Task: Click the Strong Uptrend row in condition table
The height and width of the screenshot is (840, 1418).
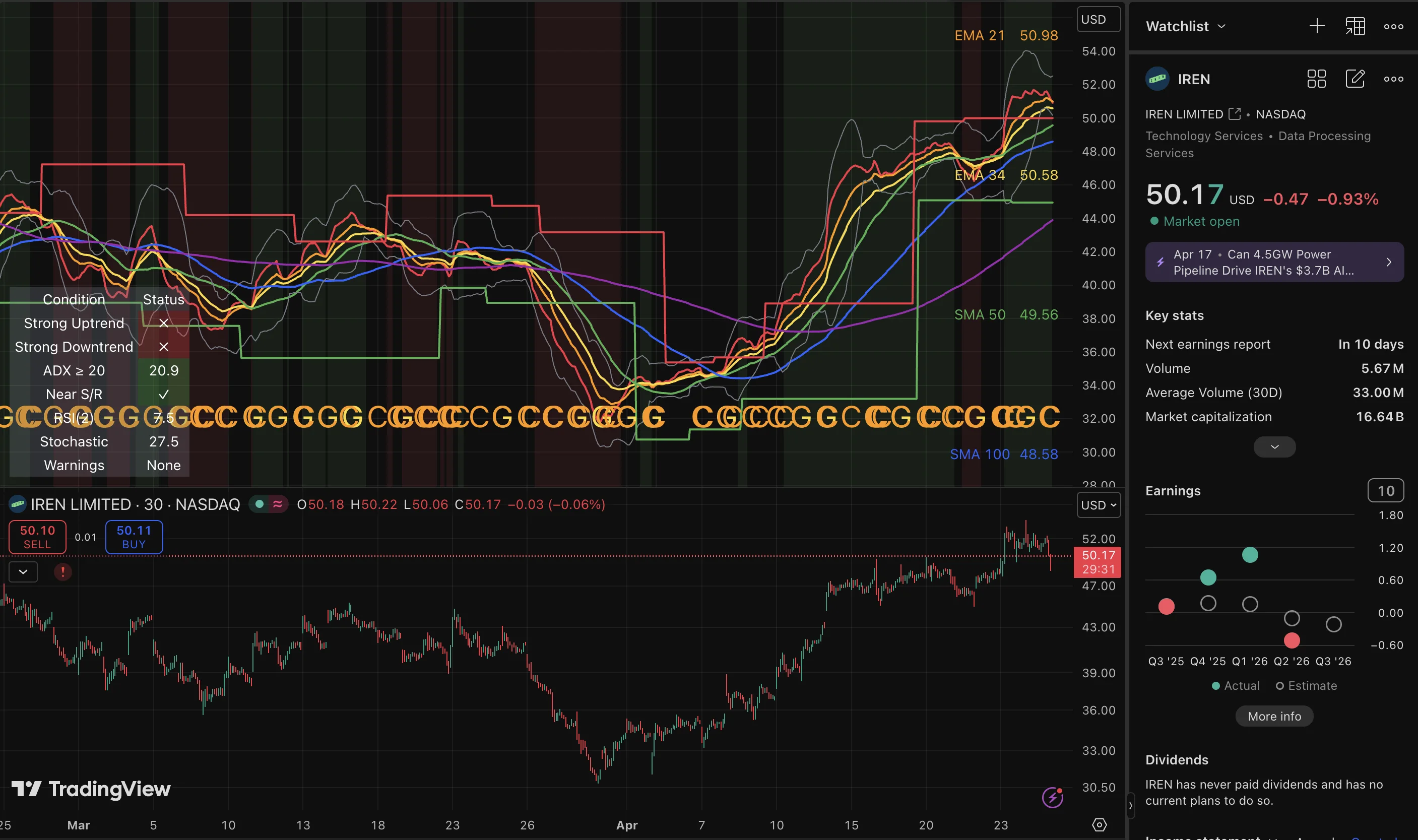Action: (x=100, y=323)
